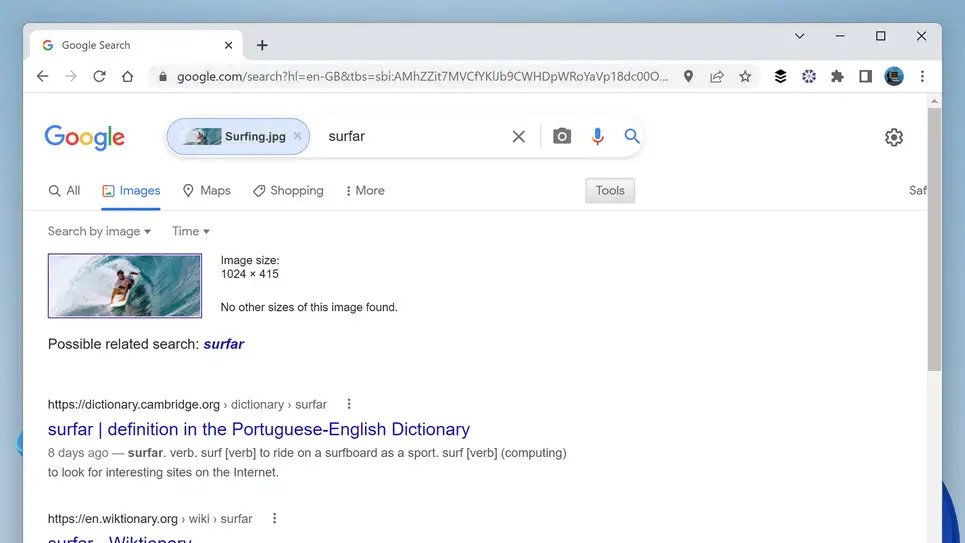
Task: Toggle the Tools button
Action: [610, 191]
